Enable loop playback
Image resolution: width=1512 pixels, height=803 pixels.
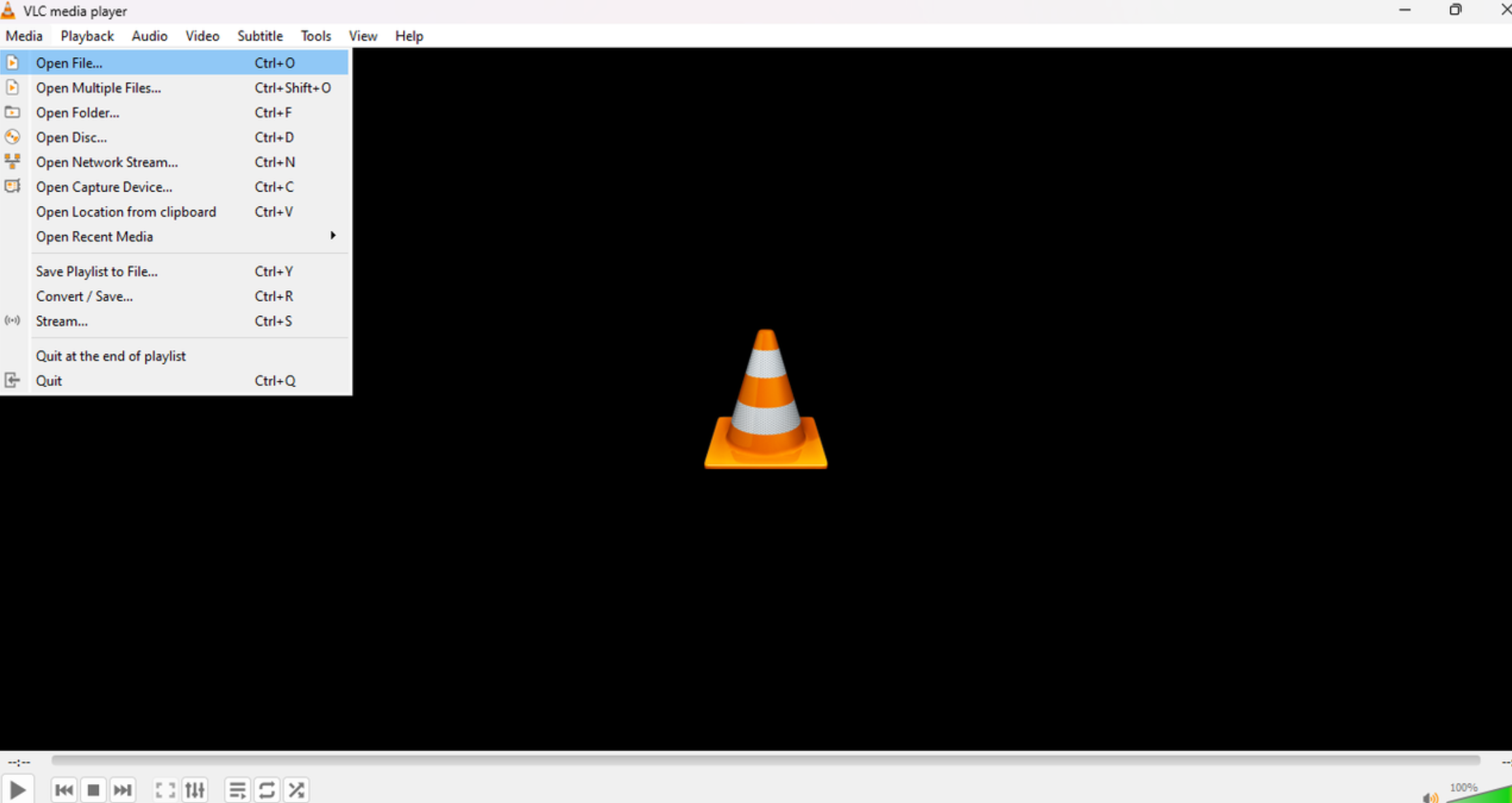[x=267, y=789]
